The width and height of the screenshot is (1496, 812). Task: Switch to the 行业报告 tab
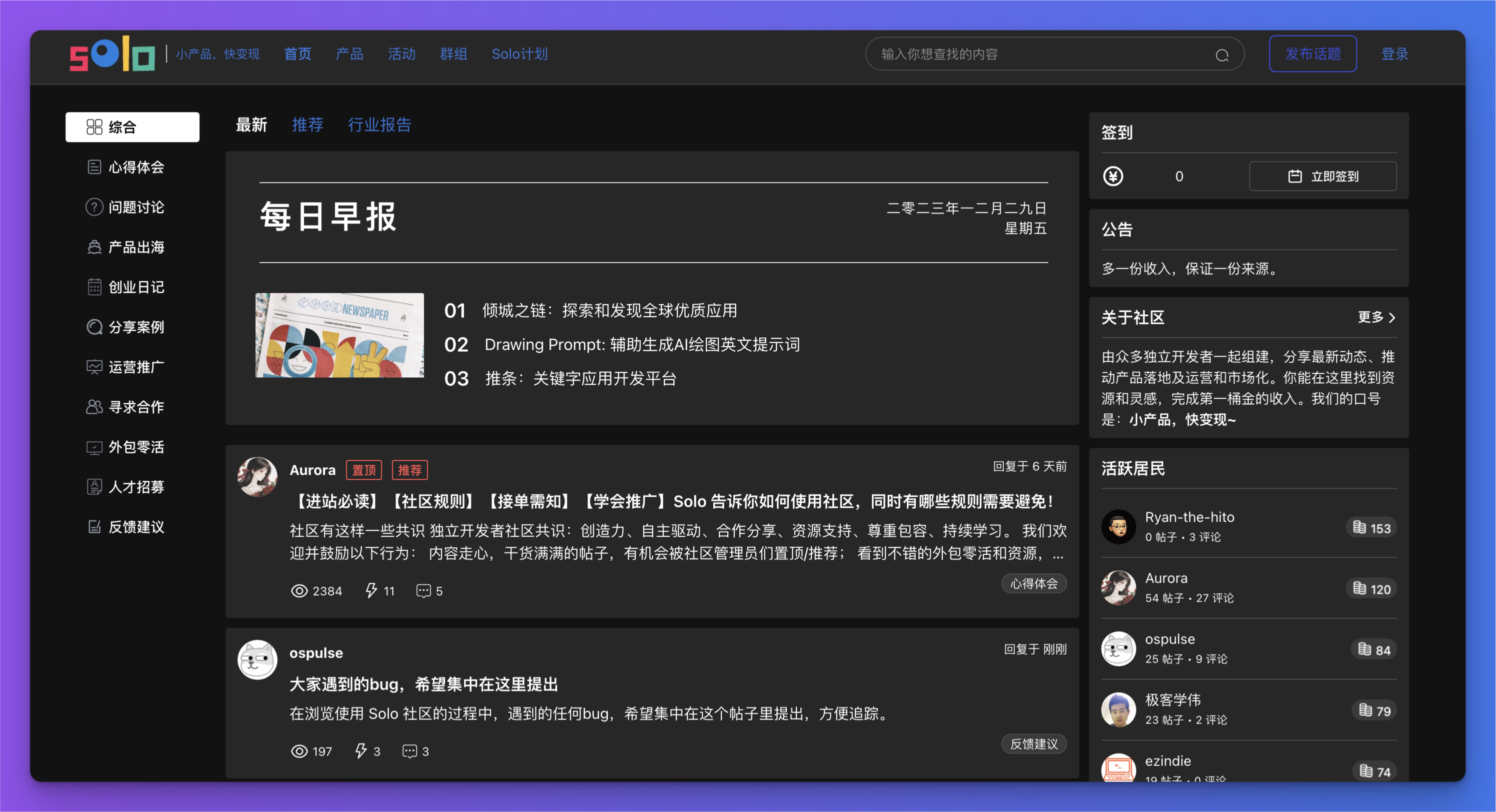tap(379, 124)
